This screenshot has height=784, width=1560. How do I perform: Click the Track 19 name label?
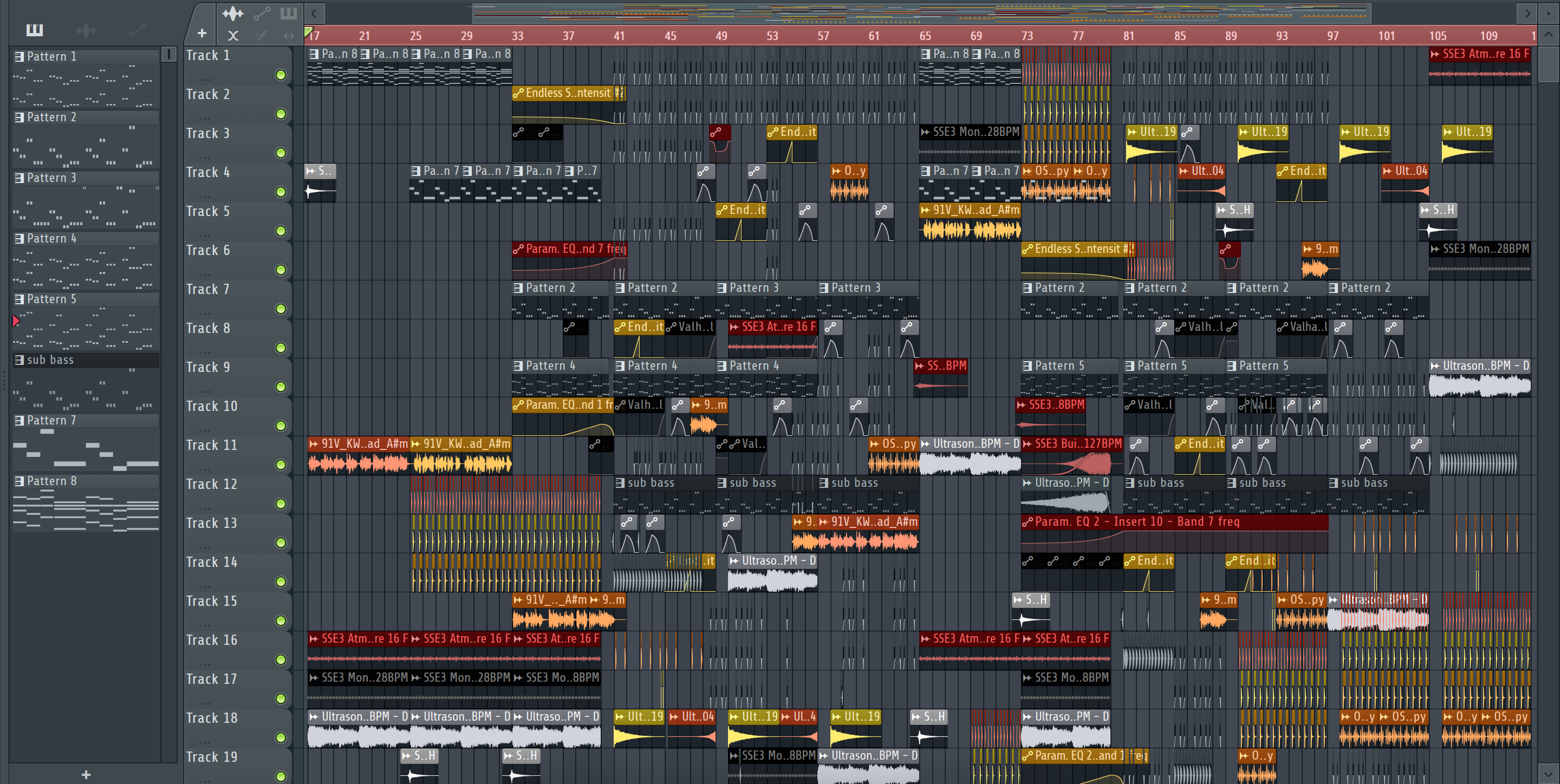tap(211, 757)
